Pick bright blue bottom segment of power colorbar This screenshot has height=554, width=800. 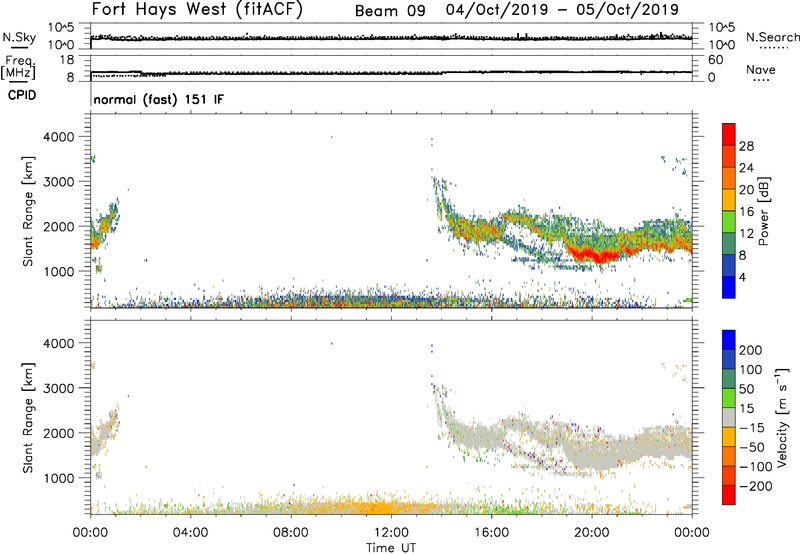[729, 288]
